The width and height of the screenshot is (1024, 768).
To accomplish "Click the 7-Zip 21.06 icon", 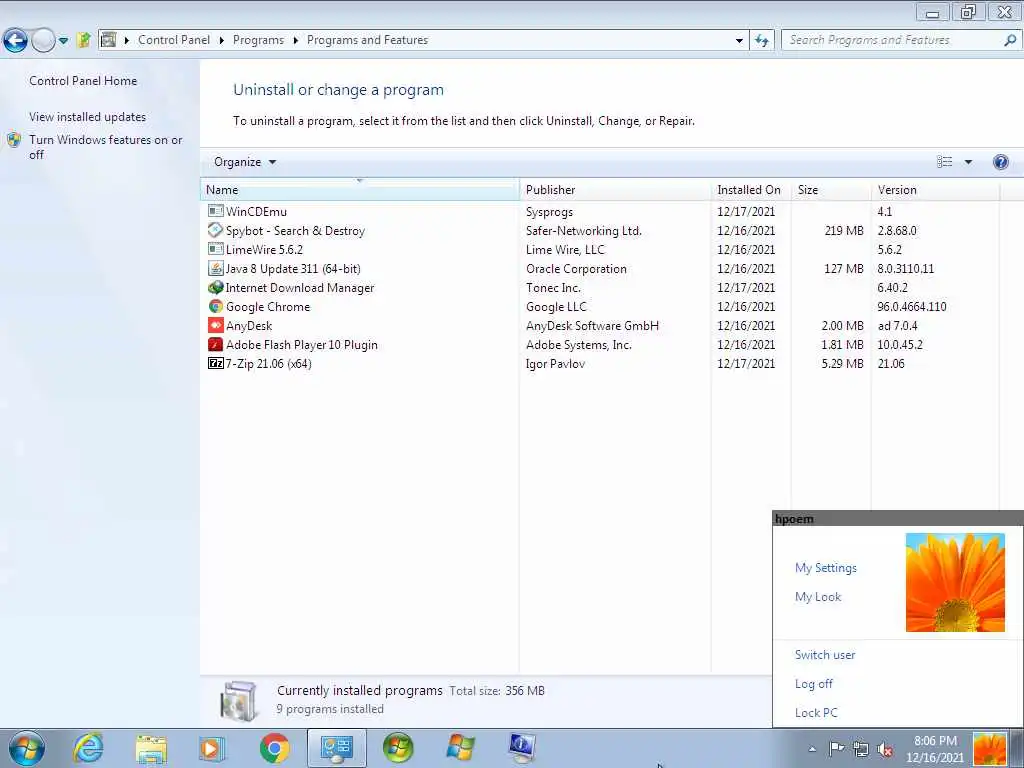I will [x=216, y=362].
